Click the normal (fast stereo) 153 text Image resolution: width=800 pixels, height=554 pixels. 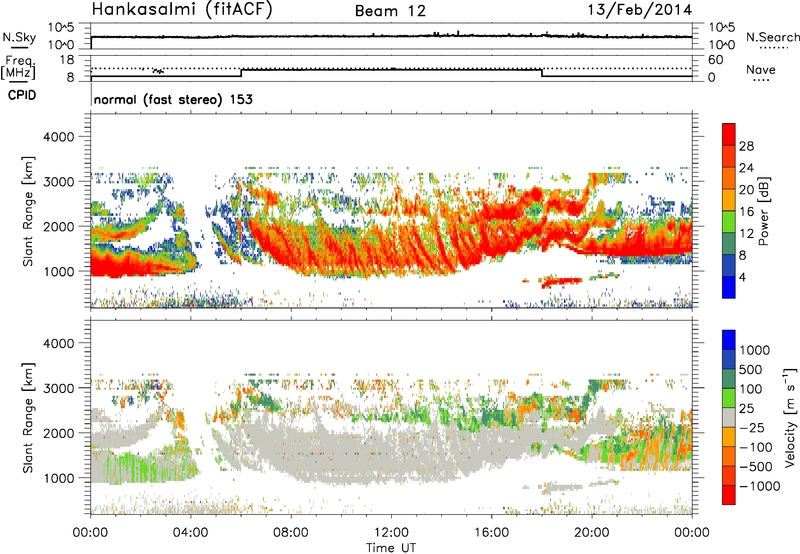173,99
